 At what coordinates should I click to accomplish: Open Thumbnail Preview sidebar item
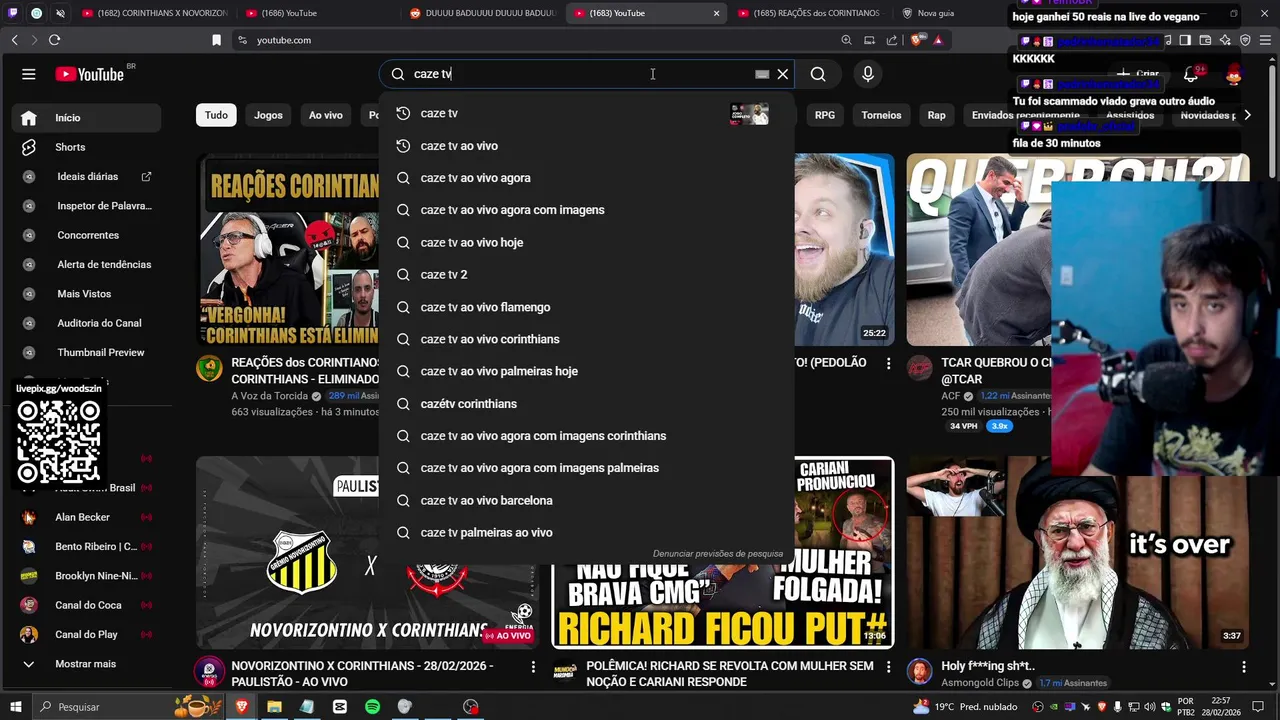[87, 352]
